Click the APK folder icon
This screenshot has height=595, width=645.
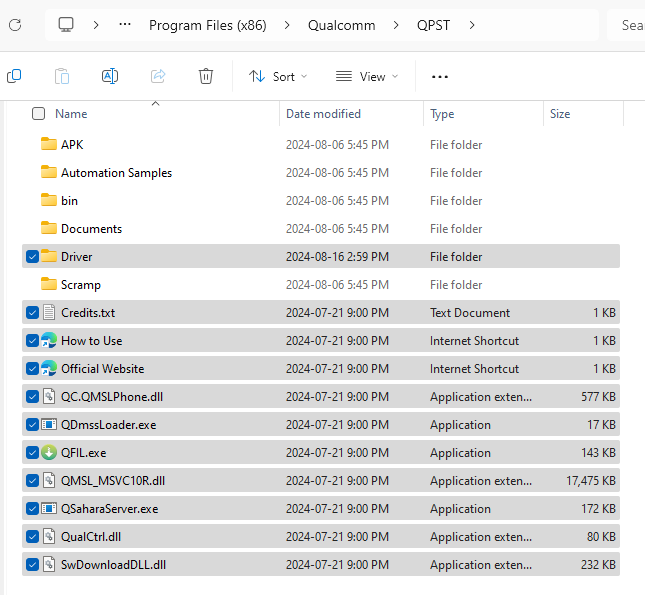click(x=49, y=144)
